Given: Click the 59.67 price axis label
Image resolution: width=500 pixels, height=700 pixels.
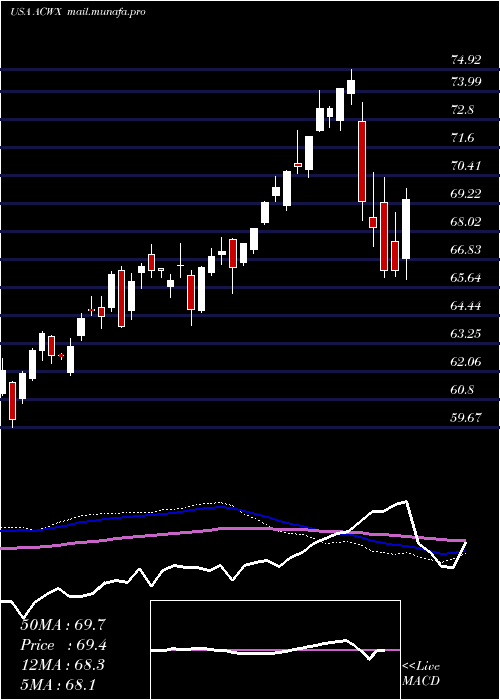Looking at the screenshot, I should 466,418.
